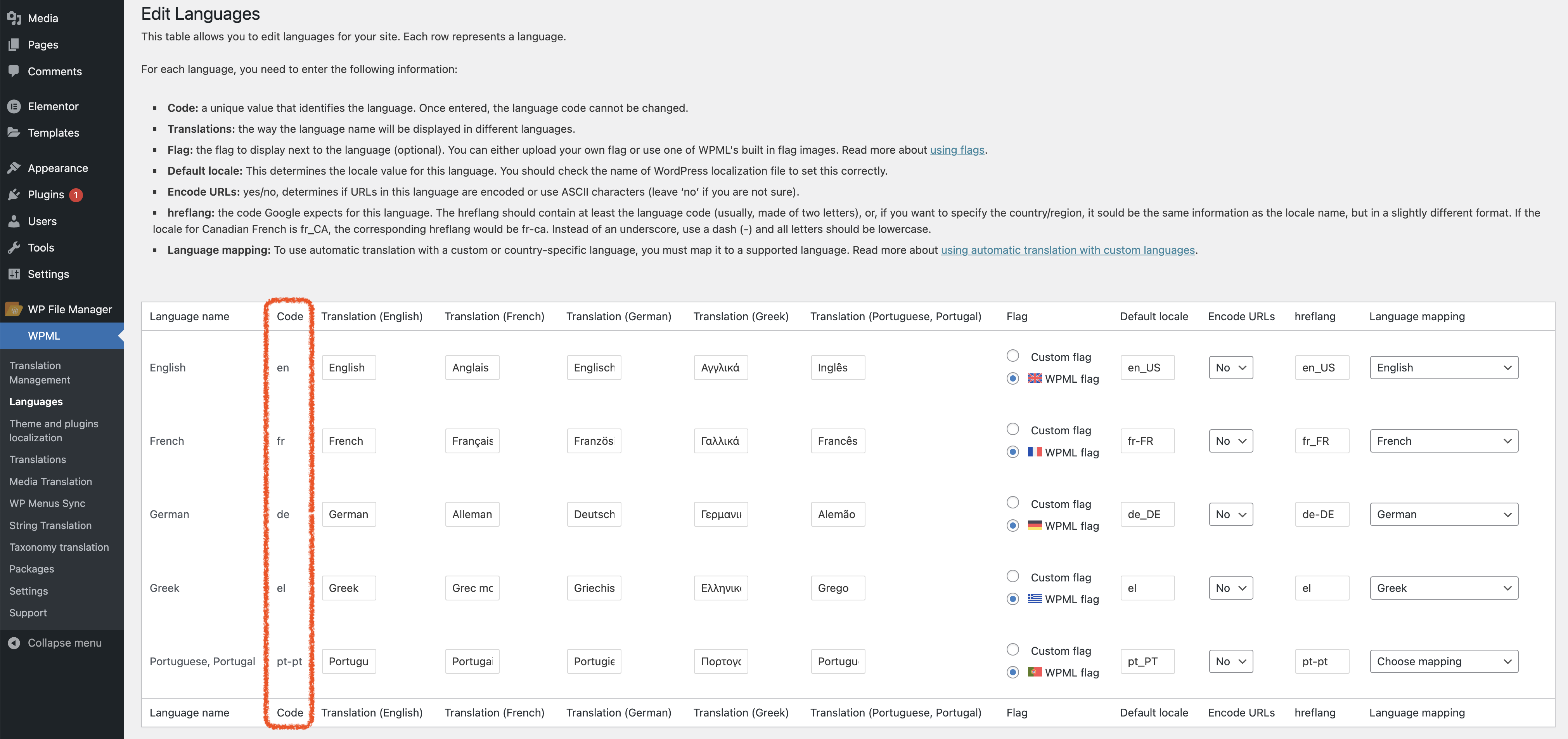Select WPML flag for Portuguese, Portugal
Viewport: 1568px width, 739px height.
point(1013,672)
